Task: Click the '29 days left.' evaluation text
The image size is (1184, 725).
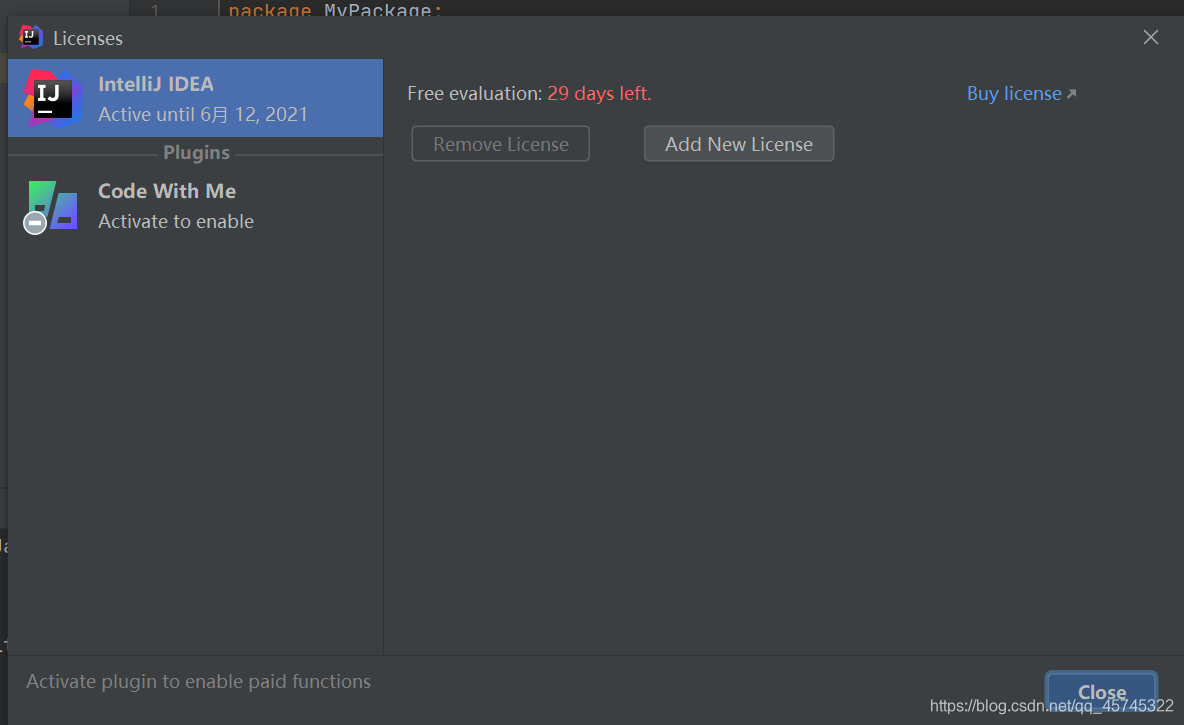Action: pos(599,94)
